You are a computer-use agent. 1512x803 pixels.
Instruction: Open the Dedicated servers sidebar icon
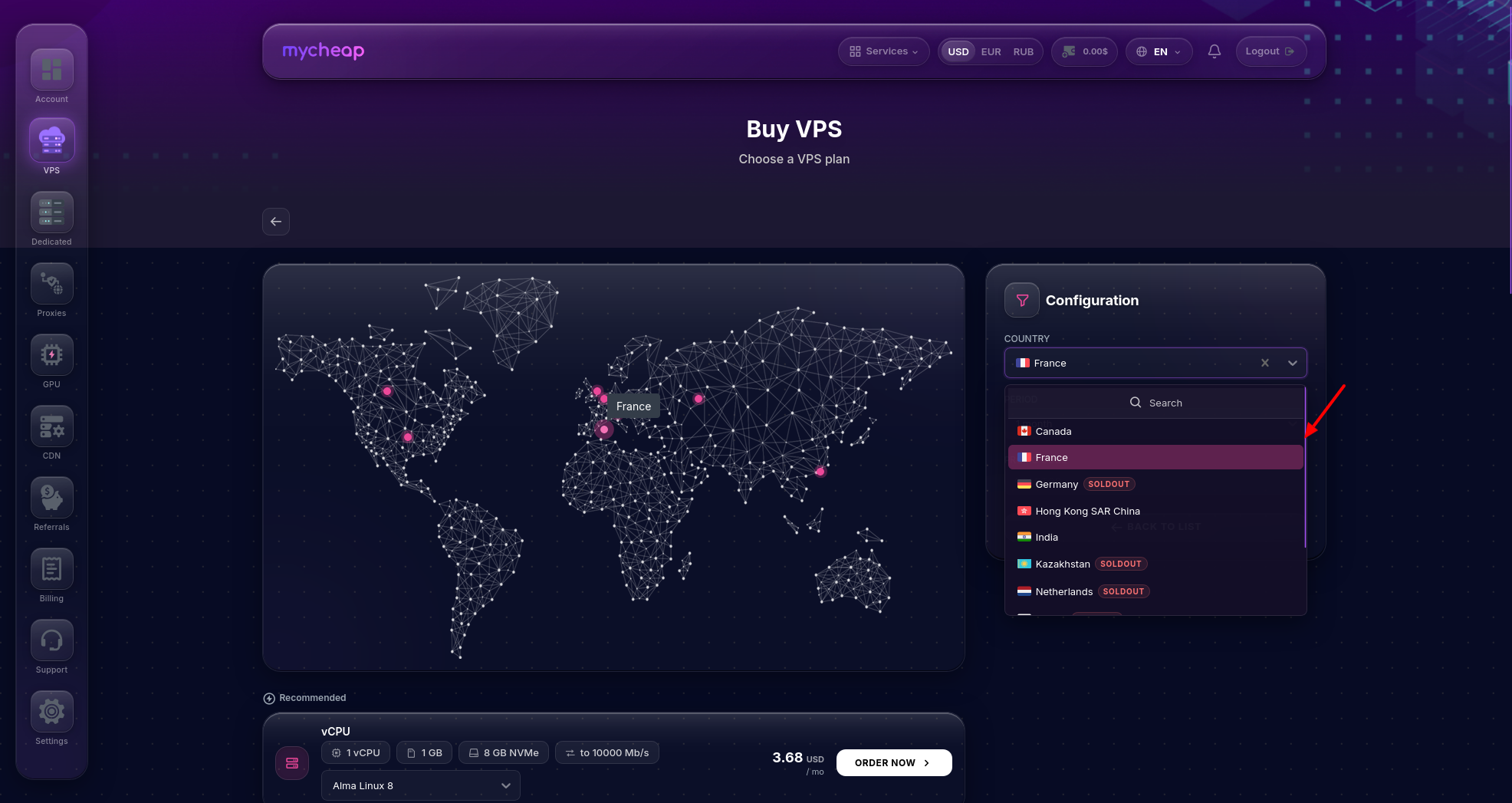pos(51,212)
